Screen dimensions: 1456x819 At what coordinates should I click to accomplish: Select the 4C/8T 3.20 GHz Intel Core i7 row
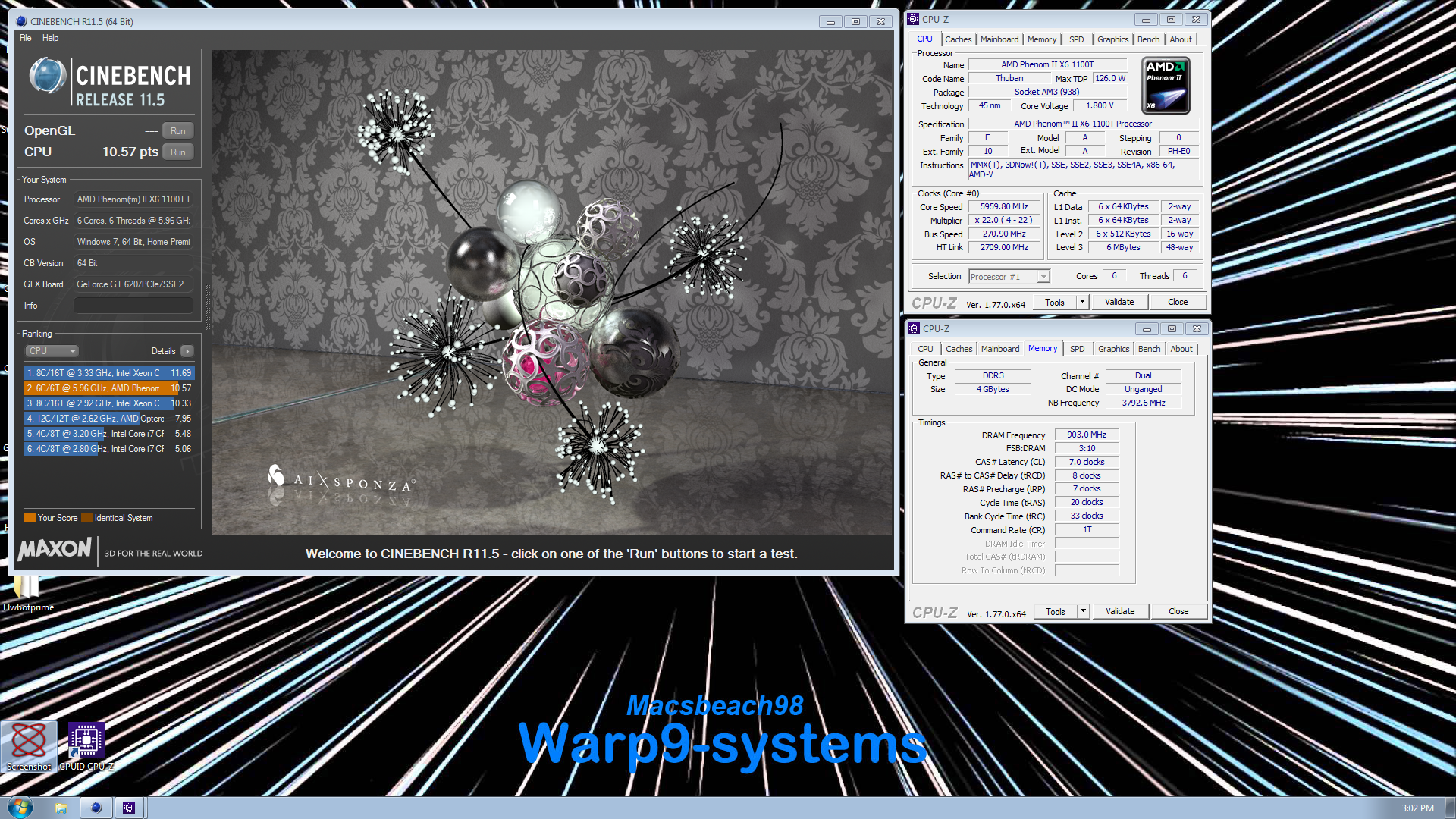109,434
